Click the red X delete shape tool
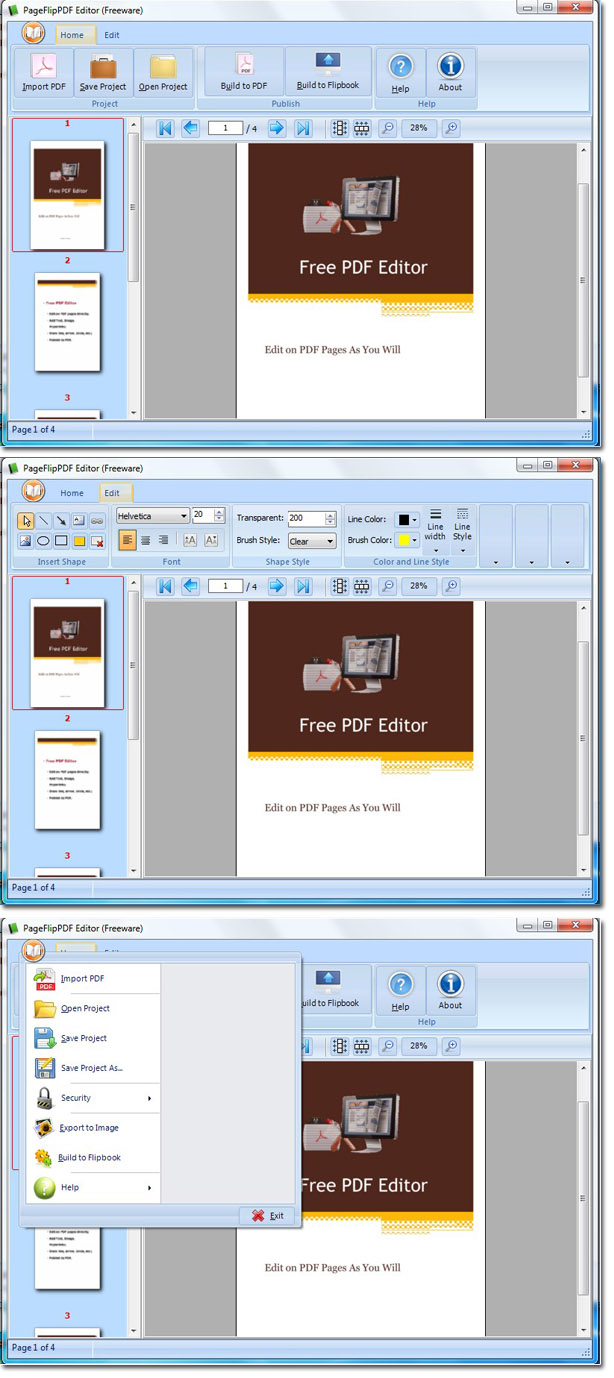 point(97,541)
